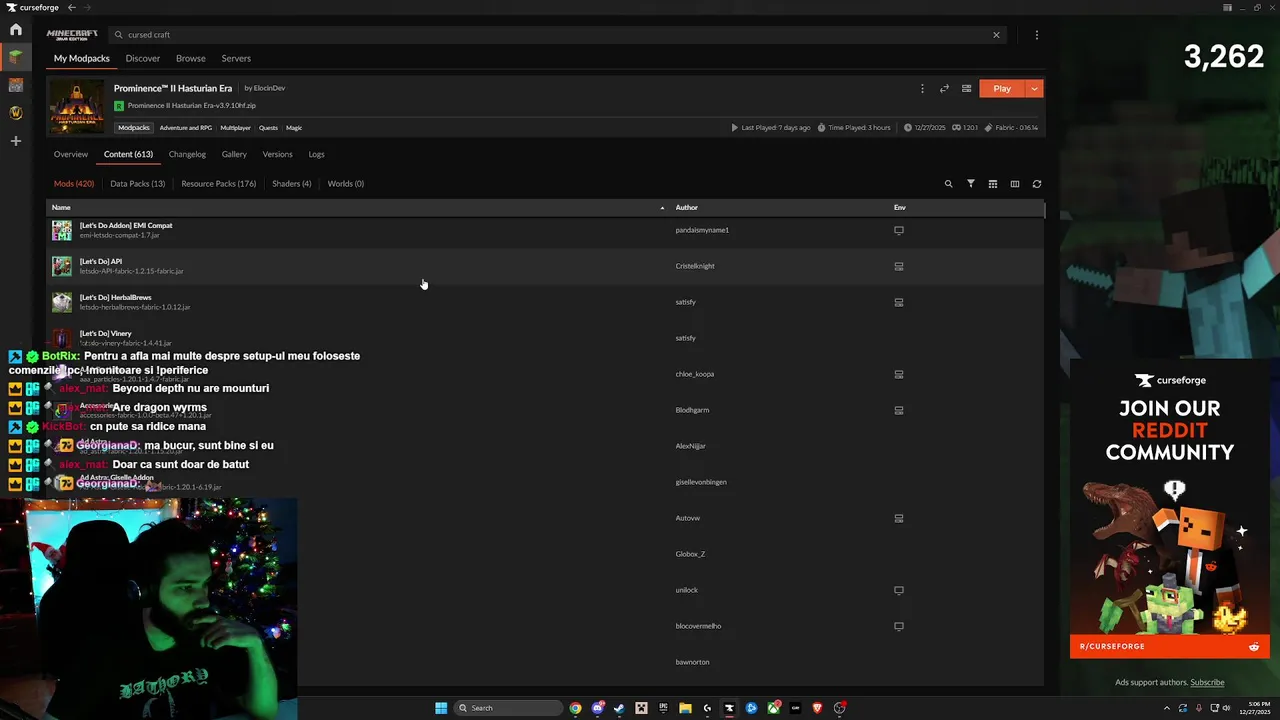Click the env icon in pandaismyname1 row
The height and width of the screenshot is (720, 1280).
point(899,230)
